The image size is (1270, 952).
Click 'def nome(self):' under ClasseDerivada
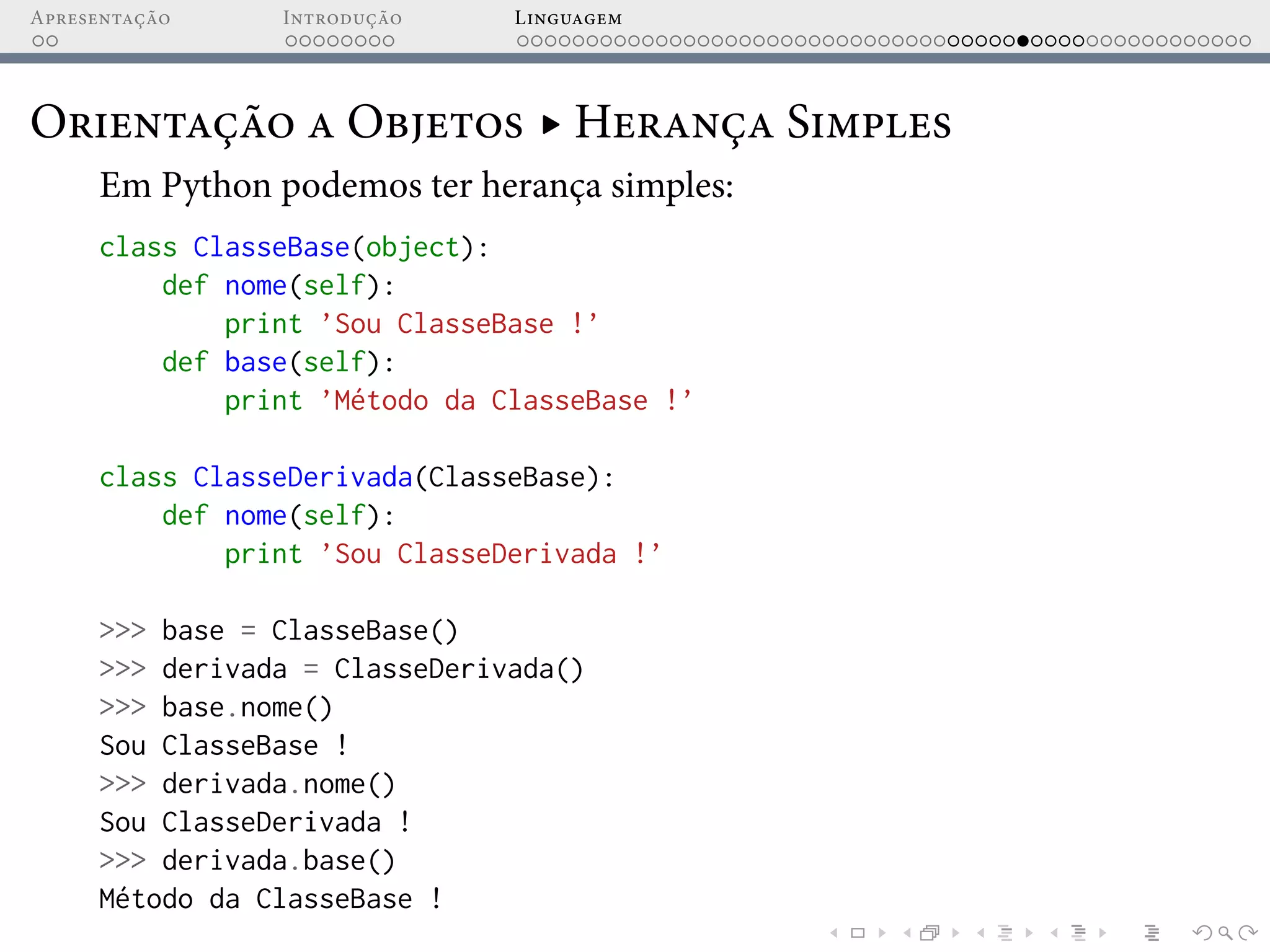click(278, 516)
